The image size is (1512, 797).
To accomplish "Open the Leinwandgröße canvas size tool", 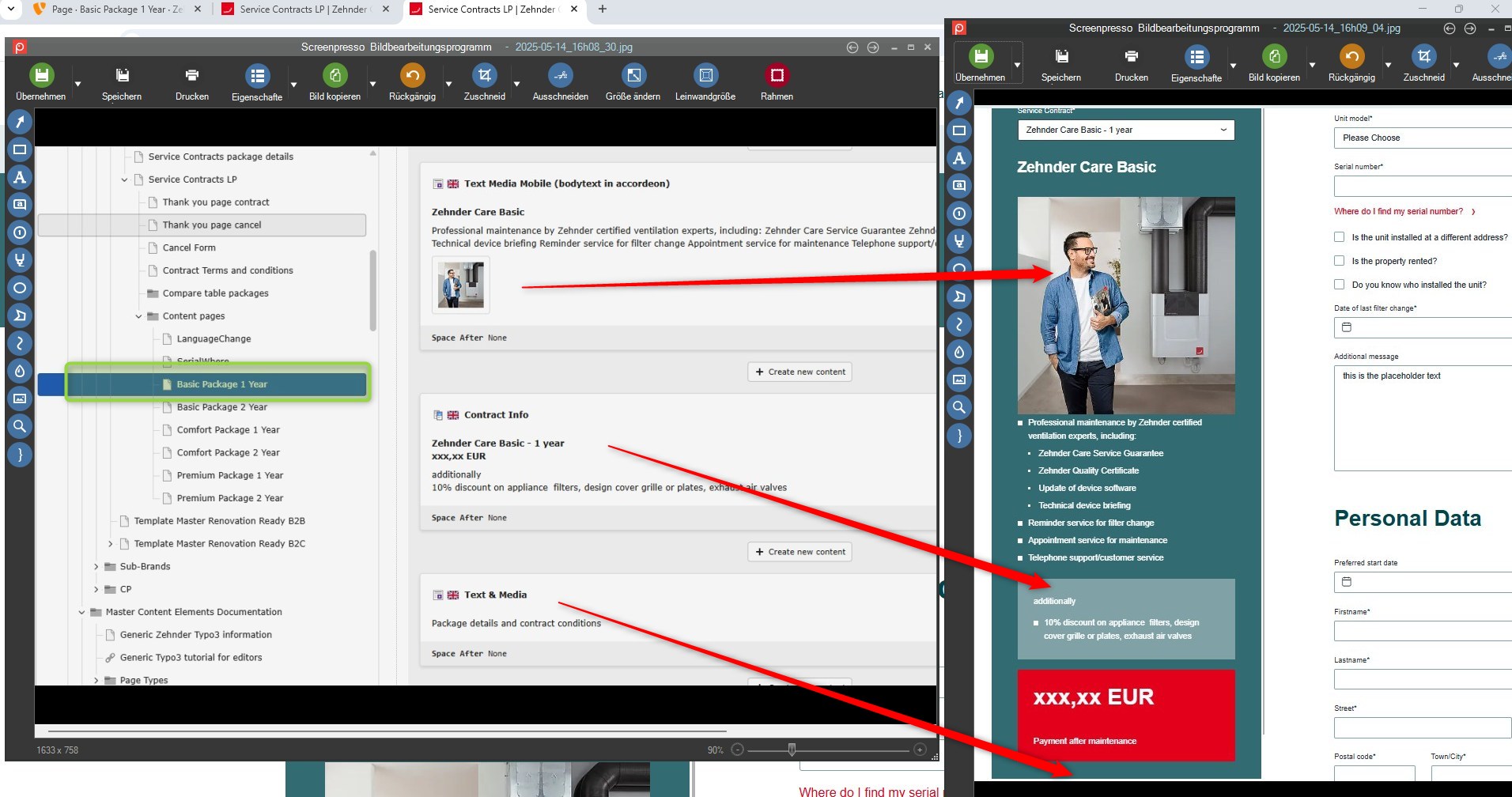I will (705, 76).
